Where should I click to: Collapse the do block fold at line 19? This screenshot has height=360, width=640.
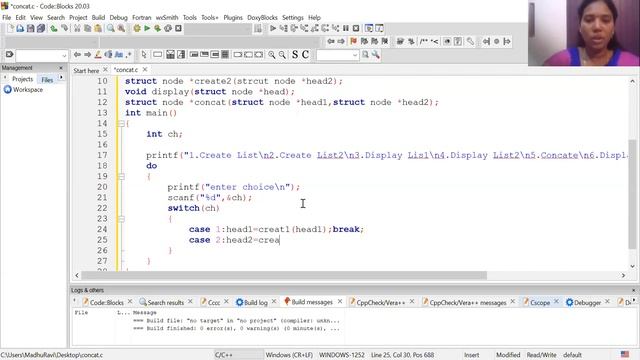[121, 176]
